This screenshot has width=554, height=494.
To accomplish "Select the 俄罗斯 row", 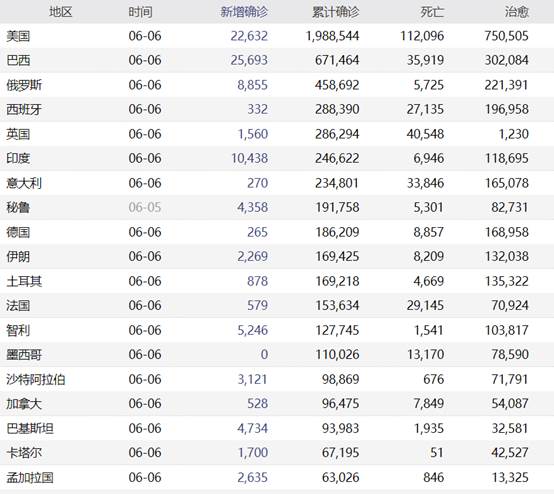I will [277, 85].
